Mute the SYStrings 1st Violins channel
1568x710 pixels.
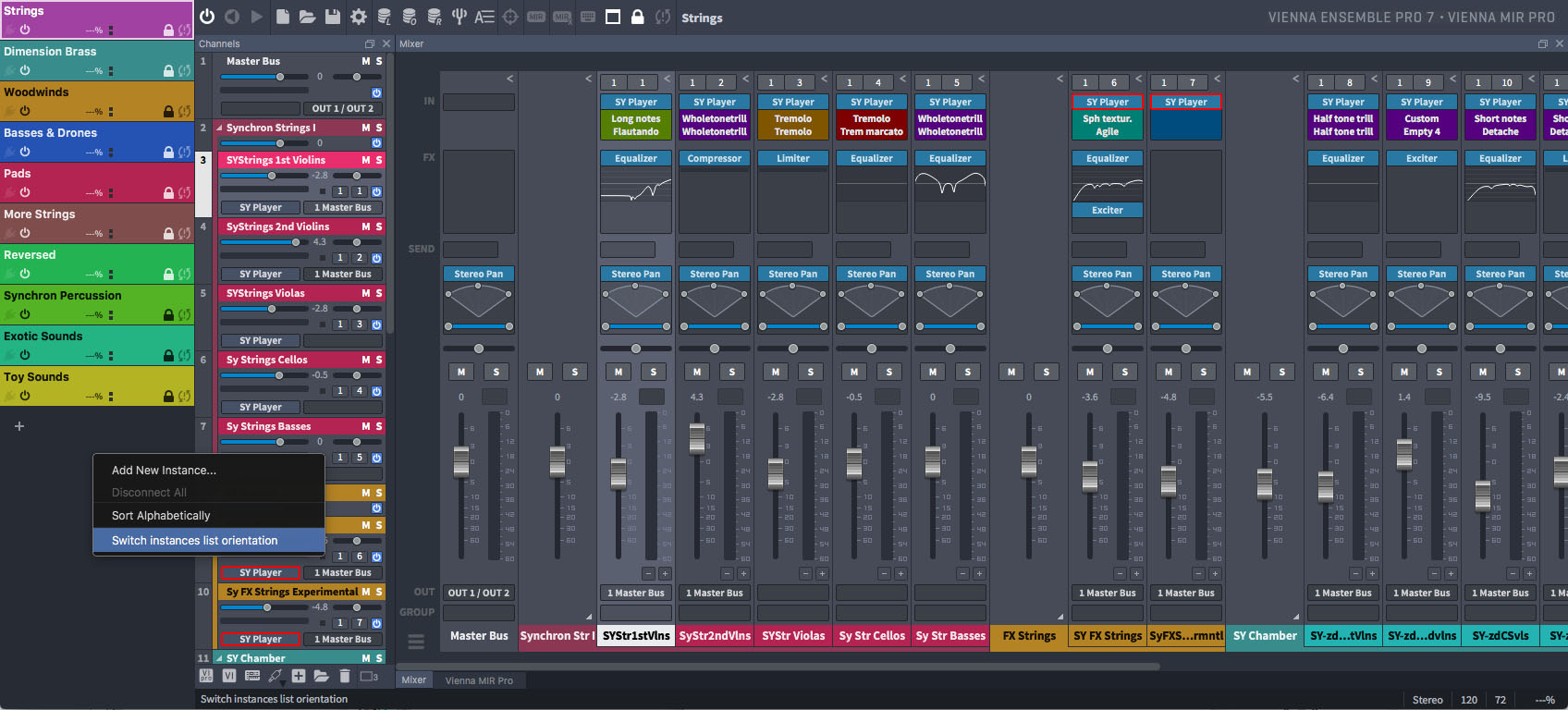click(x=365, y=160)
